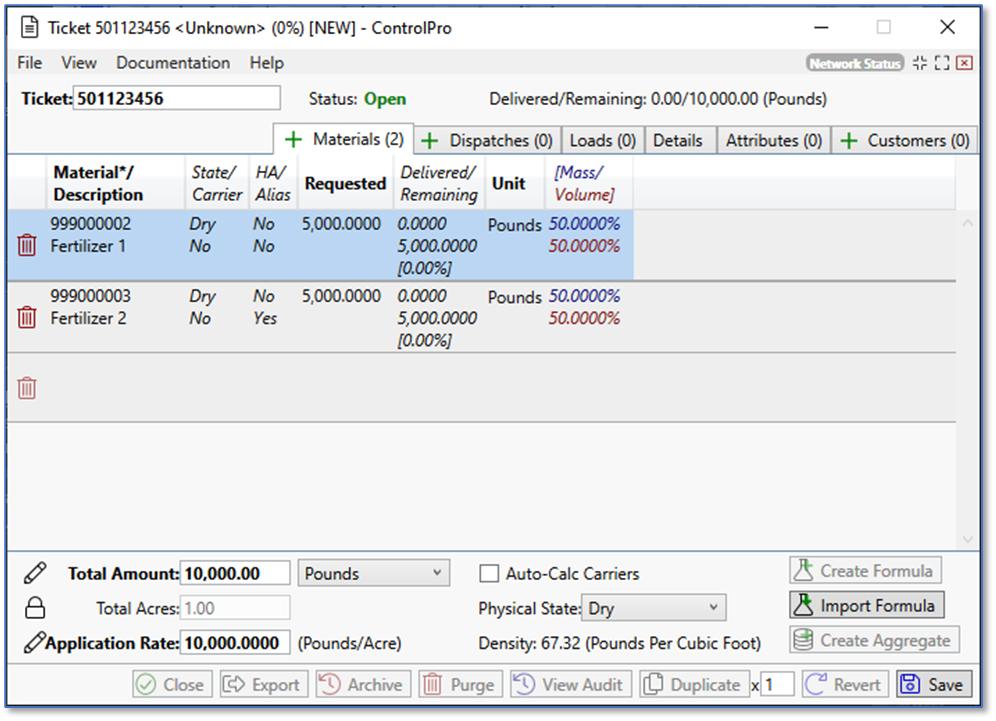Click the green plus on Customers tab

pos(848,141)
